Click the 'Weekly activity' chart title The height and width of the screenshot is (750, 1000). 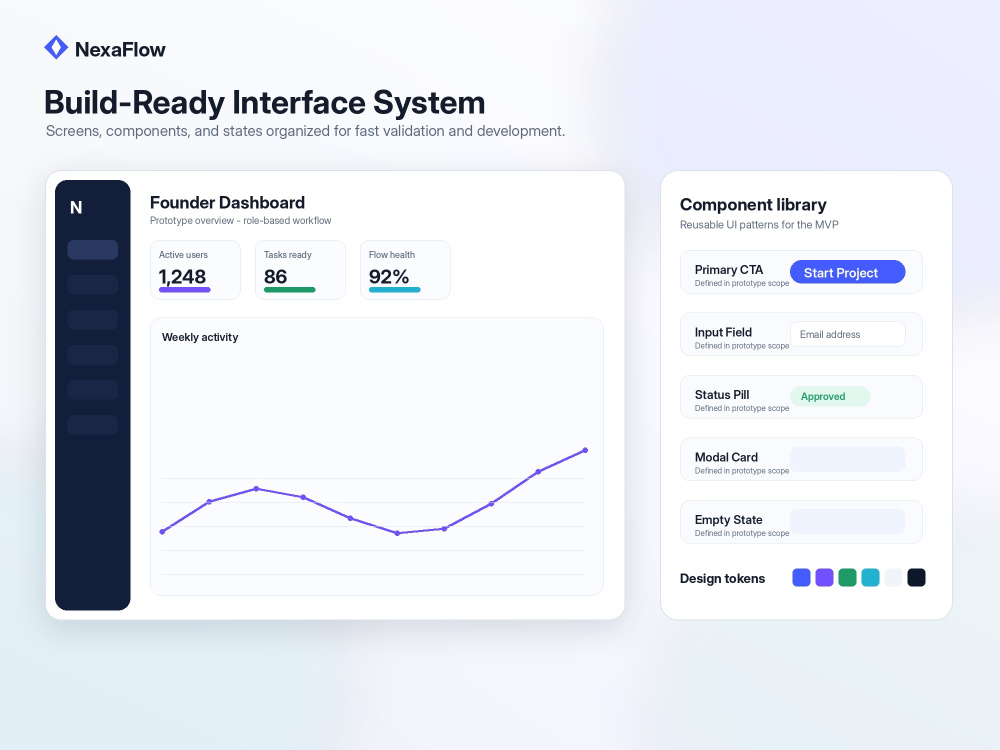(x=200, y=337)
